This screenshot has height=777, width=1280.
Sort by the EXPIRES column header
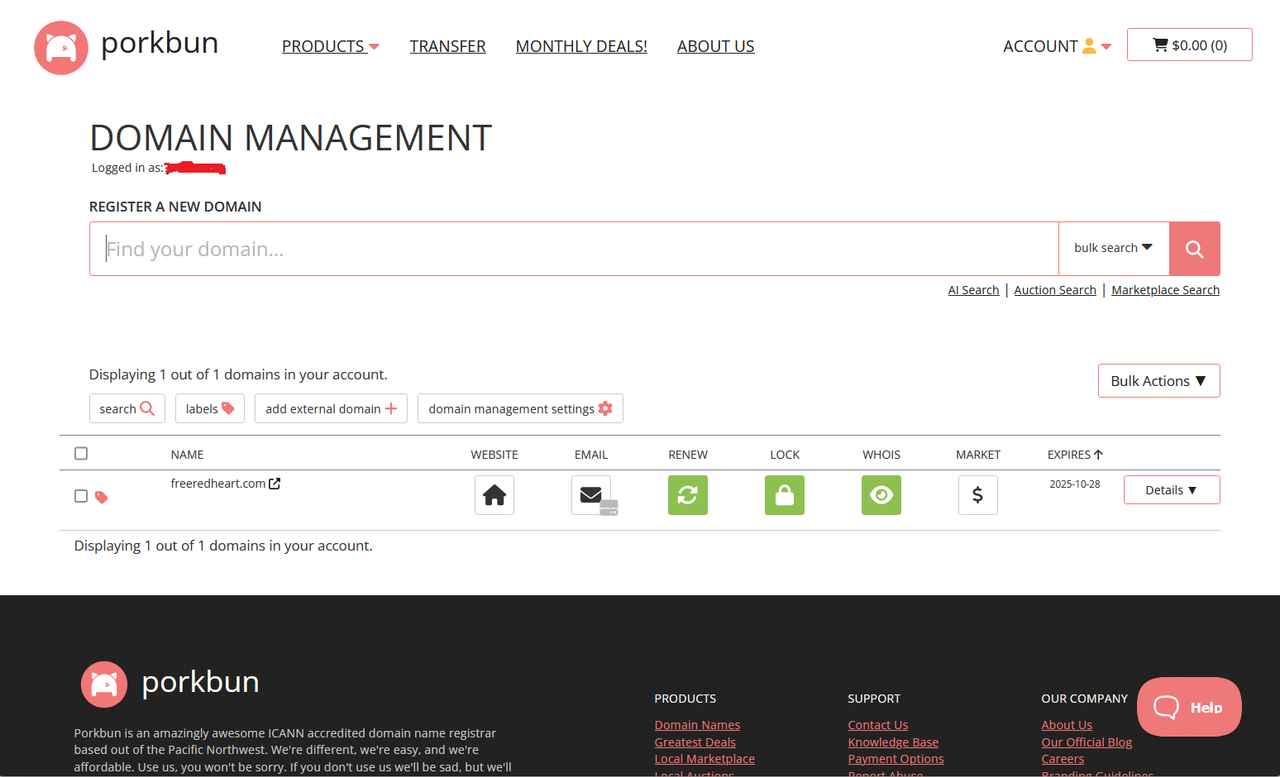point(1075,454)
